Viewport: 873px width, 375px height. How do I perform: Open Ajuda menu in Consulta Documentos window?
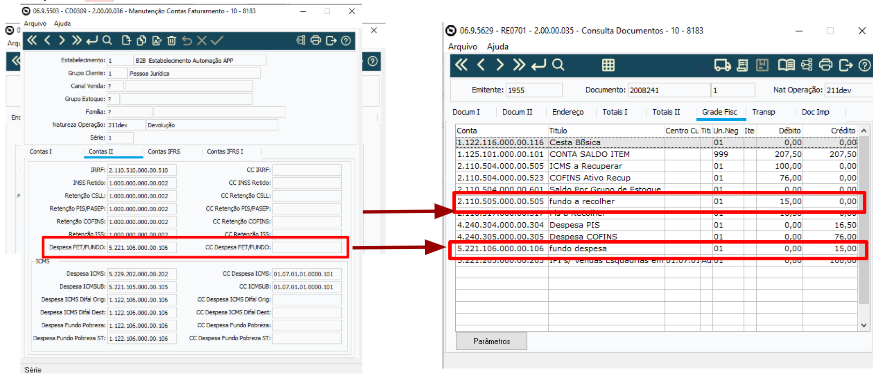tap(498, 47)
